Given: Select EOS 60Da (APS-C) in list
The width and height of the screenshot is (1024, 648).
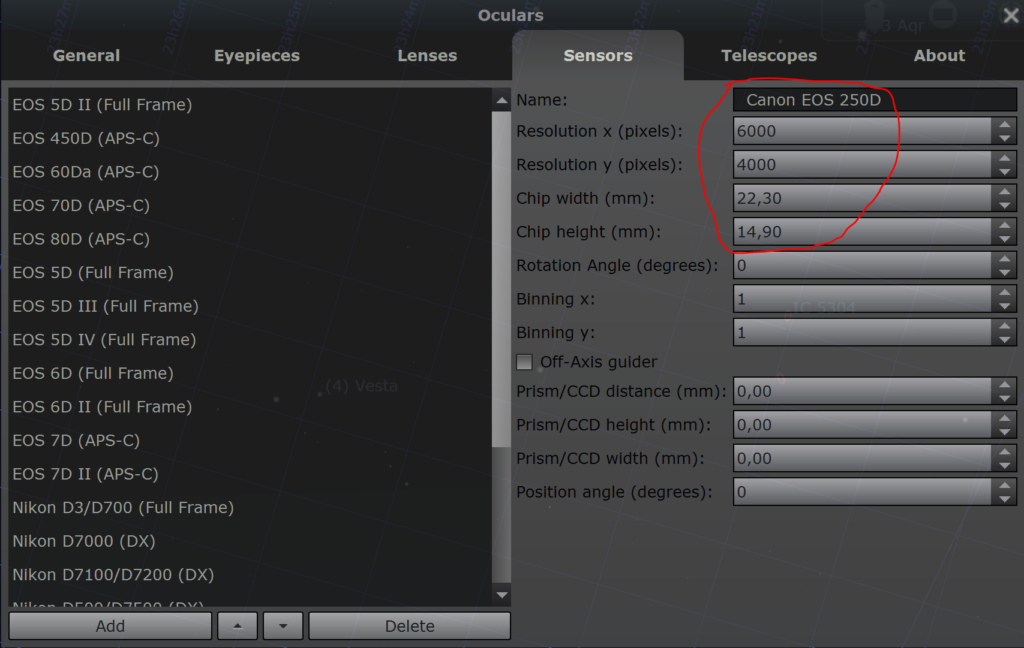Looking at the screenshot, I should (86, 172).
